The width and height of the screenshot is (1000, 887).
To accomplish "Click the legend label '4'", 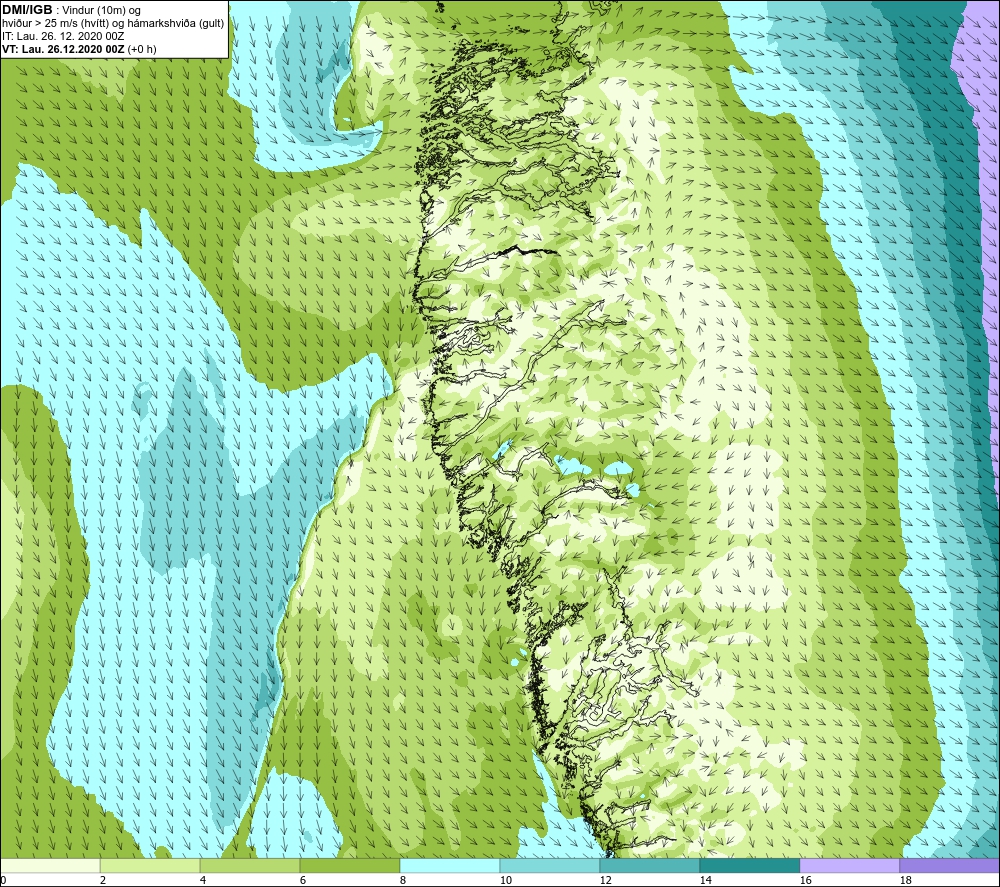I will 203,881.
